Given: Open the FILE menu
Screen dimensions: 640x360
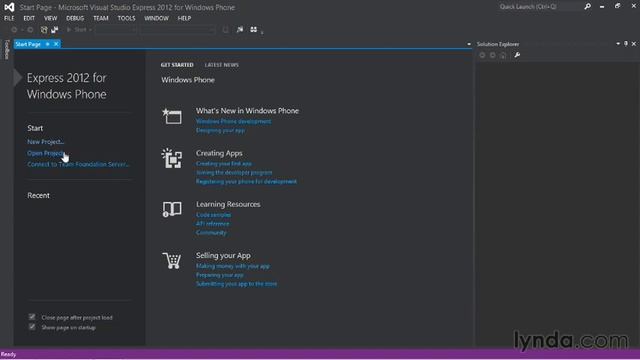Looking at the screenshot, I should (x=9, y=18).
